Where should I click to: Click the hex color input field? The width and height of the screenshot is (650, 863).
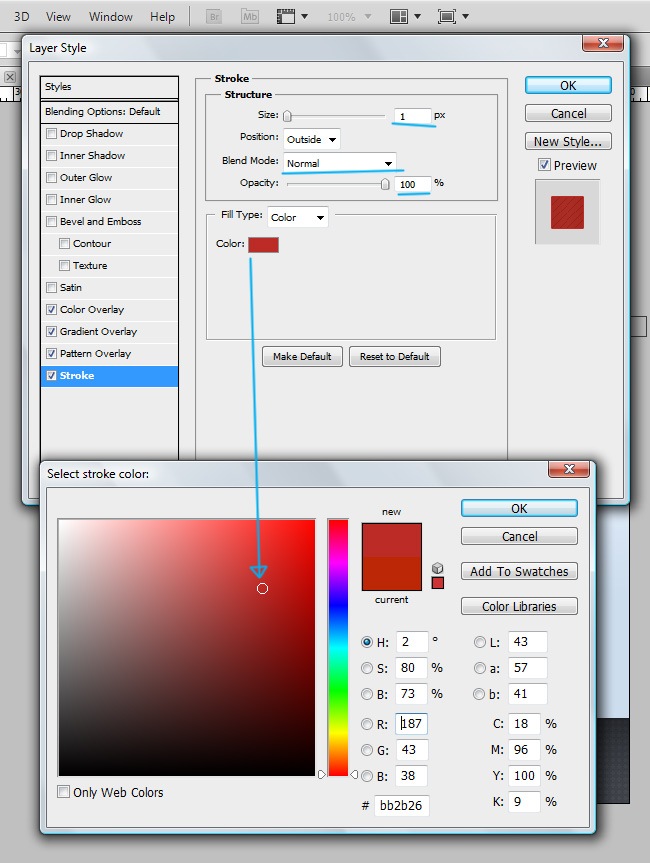(x=401, y=806)
